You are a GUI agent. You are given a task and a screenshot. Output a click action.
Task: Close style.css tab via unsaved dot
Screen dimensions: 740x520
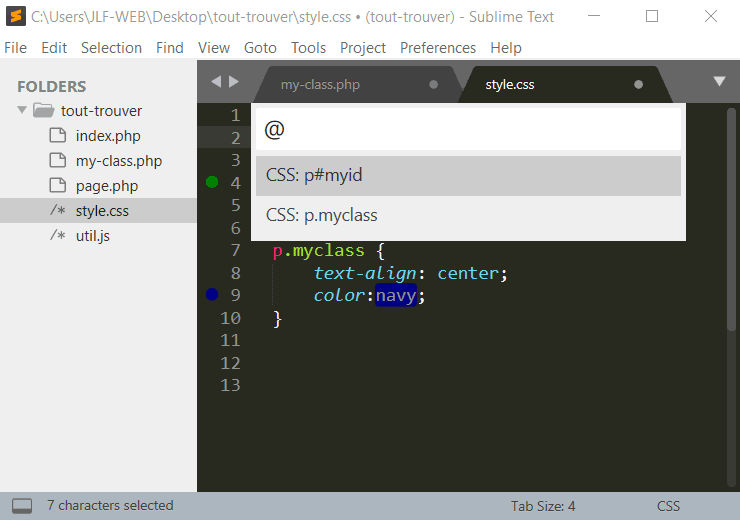click(x=638, y=84)
